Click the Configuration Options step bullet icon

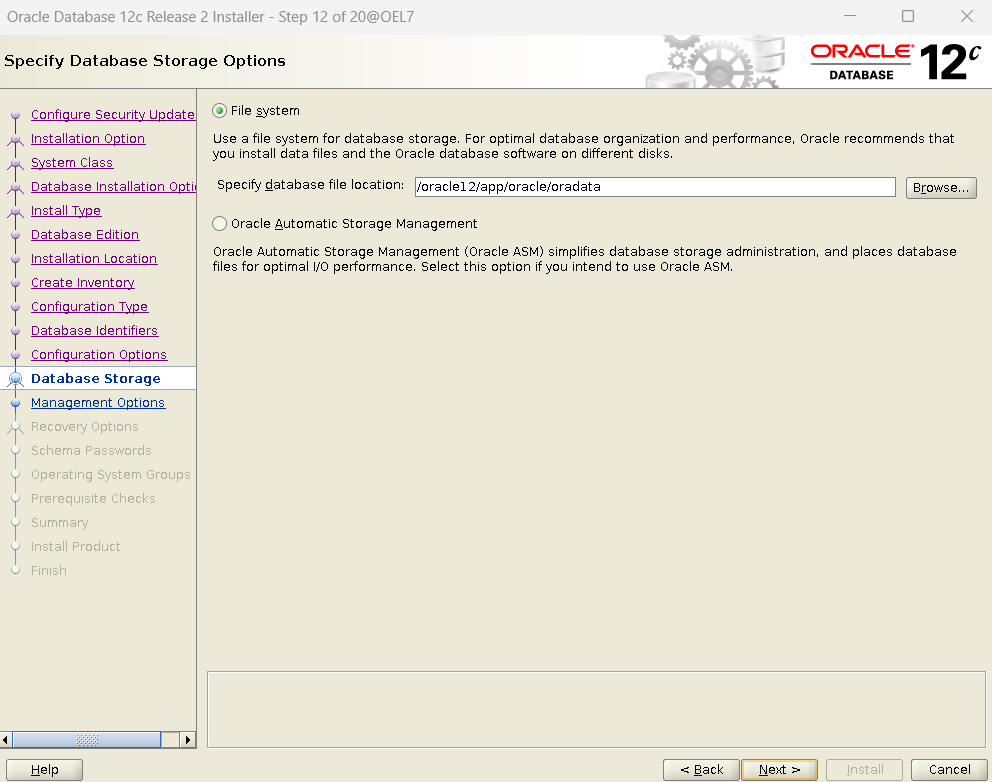(16, 355)
